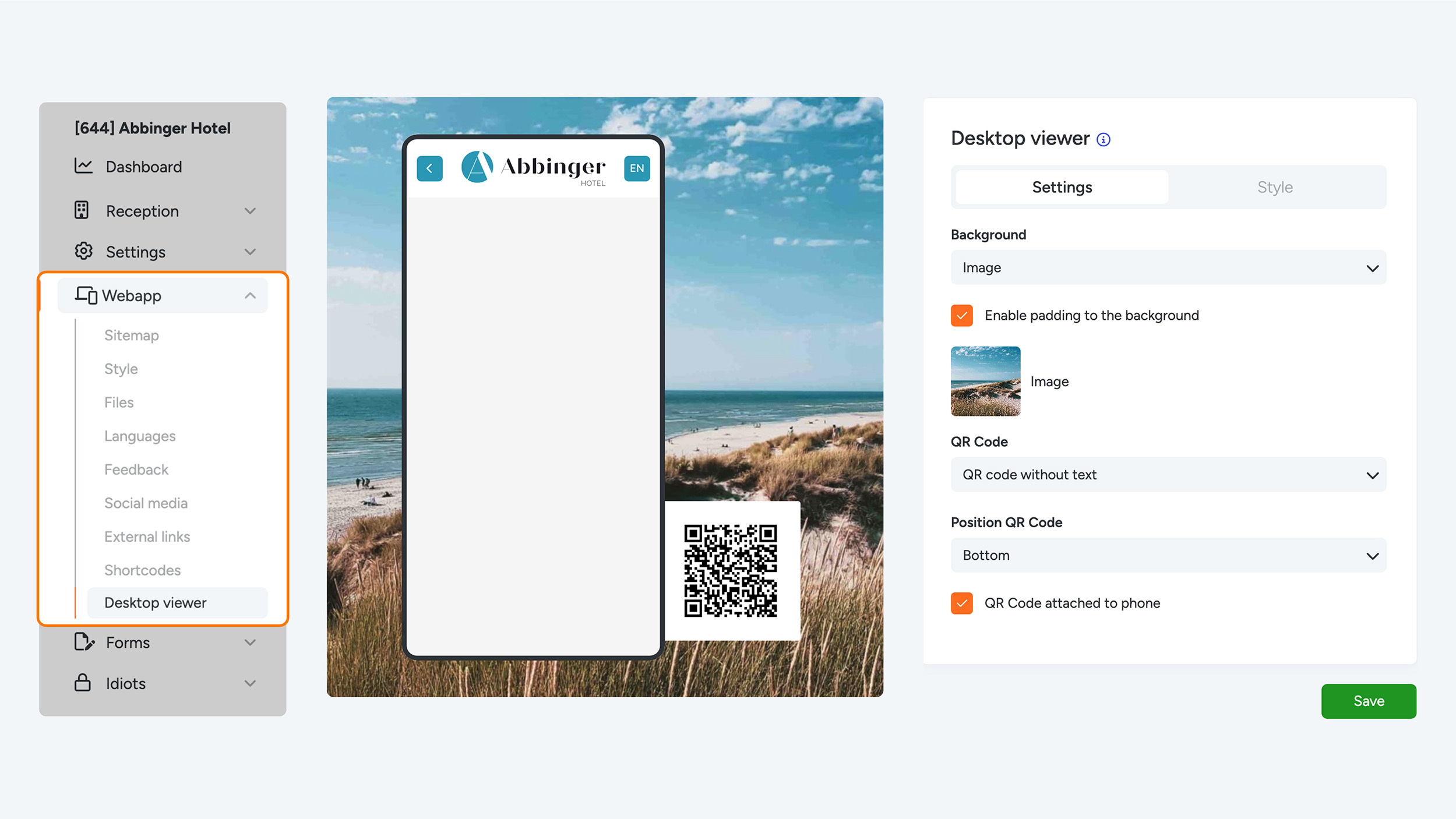Open External links in Webapp submenu
1456x819 pixels.
click(147, 536)
